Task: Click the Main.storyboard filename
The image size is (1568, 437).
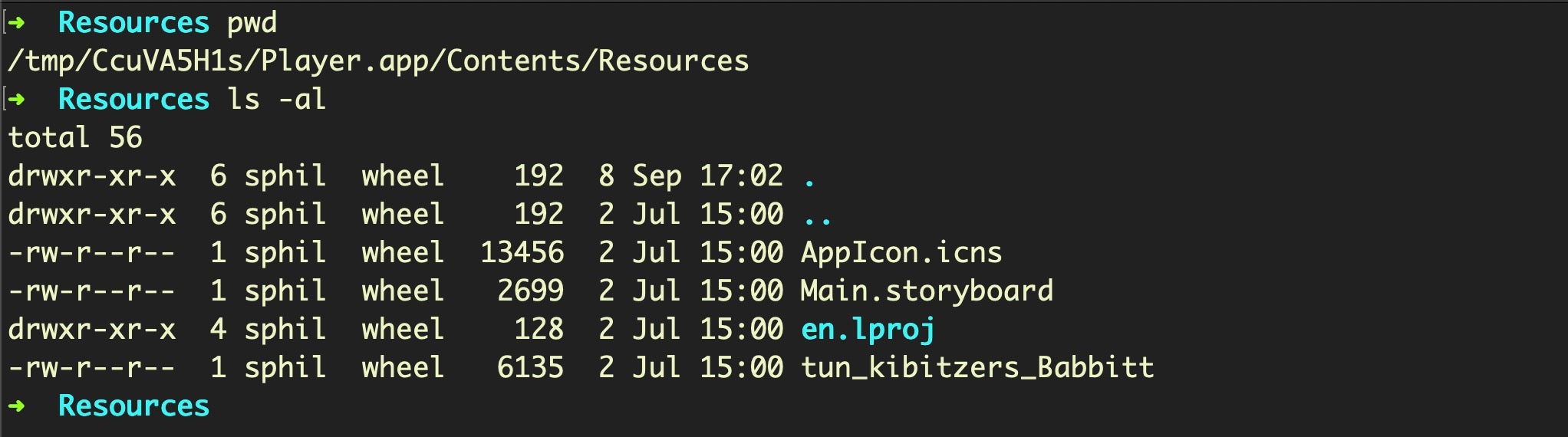Action: point(927,291)
